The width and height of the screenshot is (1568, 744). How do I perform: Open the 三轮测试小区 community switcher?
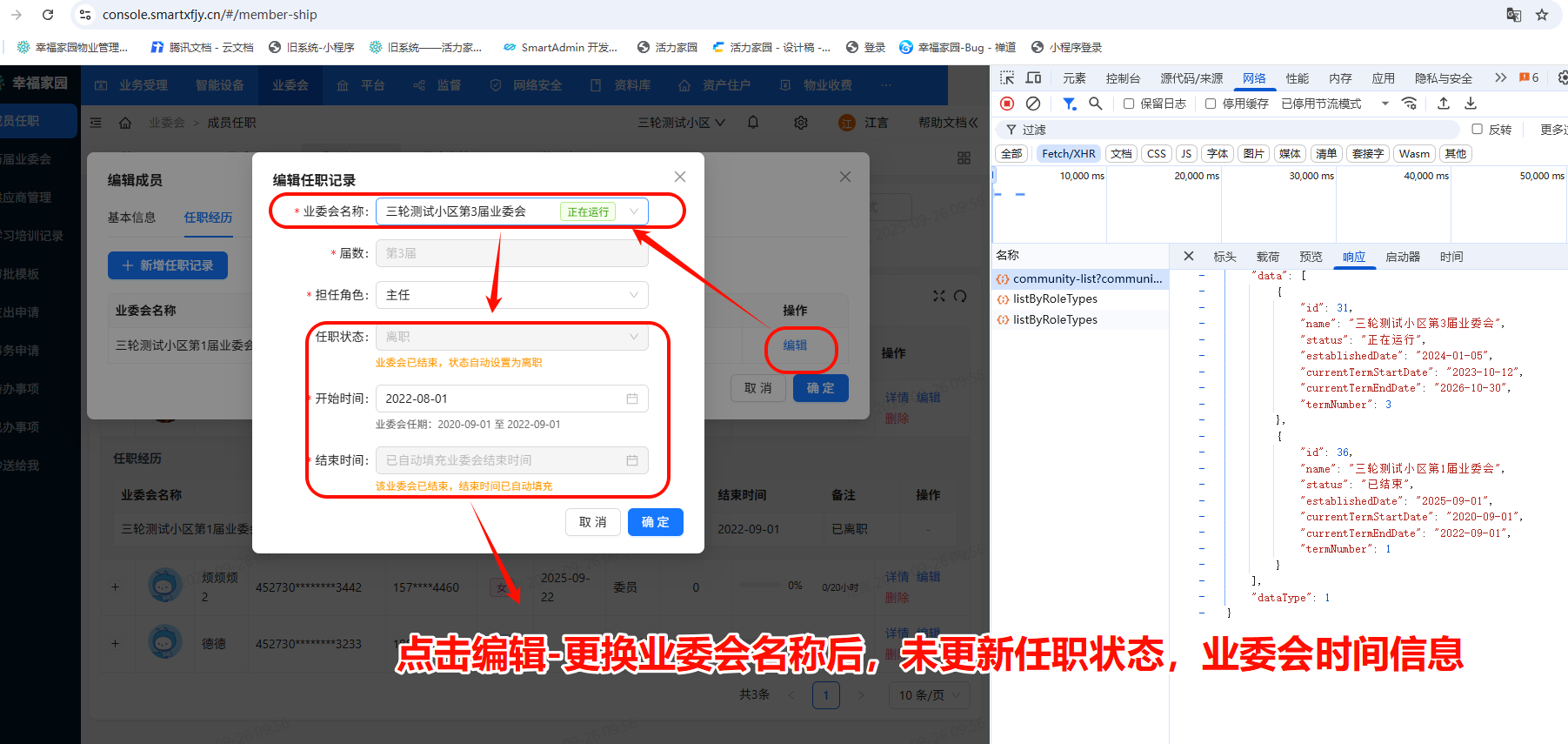[x=681, y=123]
